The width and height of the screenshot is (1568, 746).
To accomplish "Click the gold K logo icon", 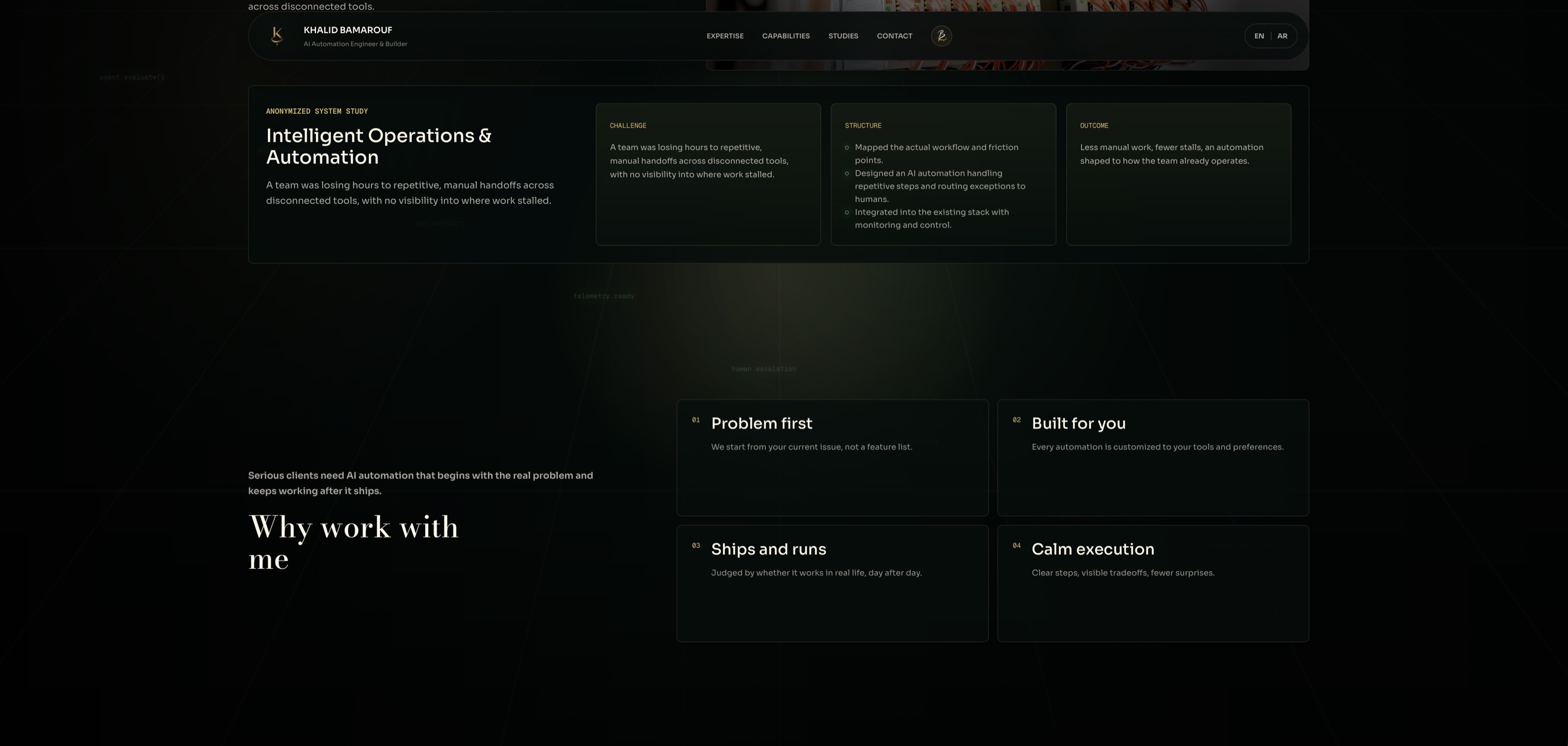I will coord(277,36).
